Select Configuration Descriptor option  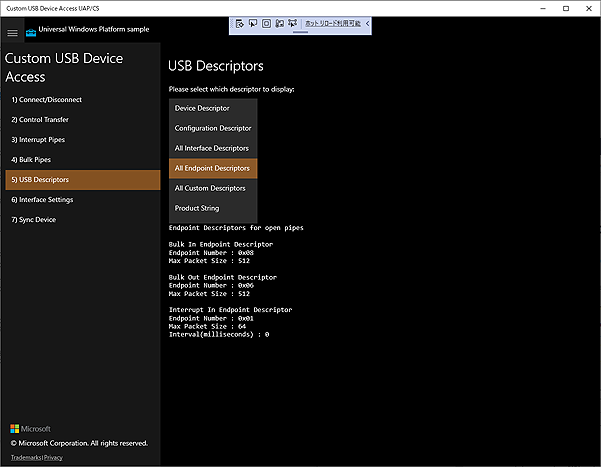tap(212, 128)
